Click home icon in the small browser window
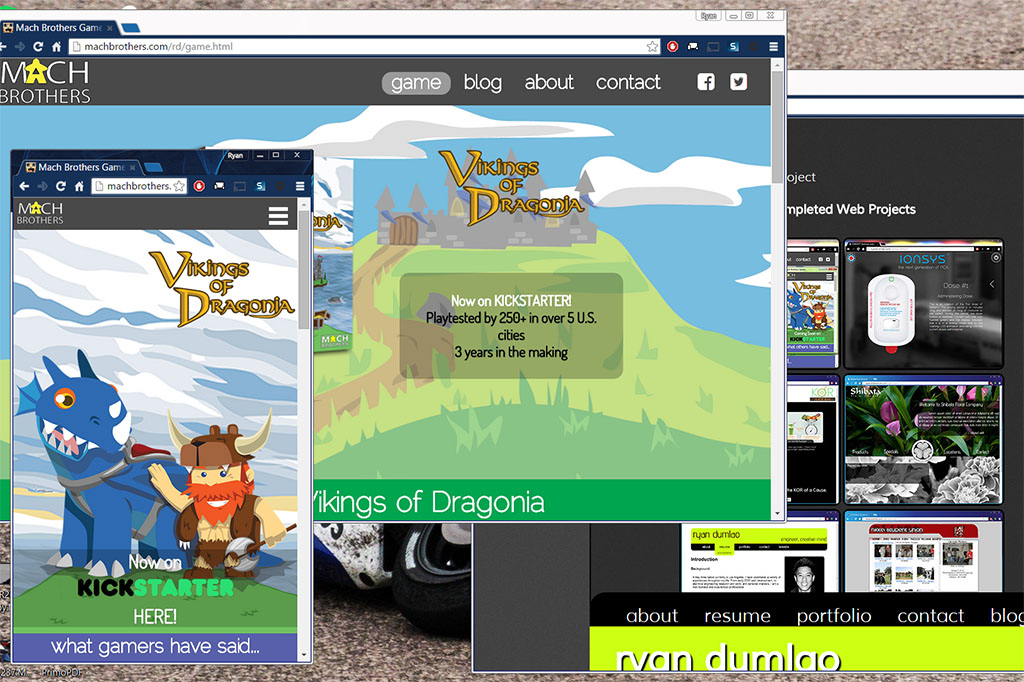The width and height of the screenshot is (1024, 682). 79,186
